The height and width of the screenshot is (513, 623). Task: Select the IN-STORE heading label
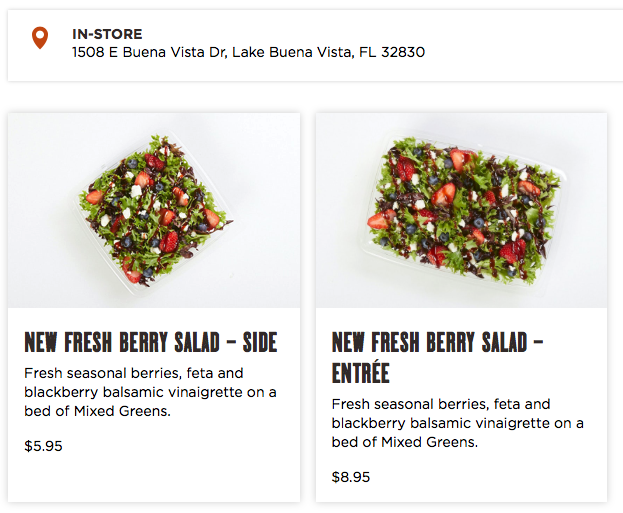coord(107,34)
